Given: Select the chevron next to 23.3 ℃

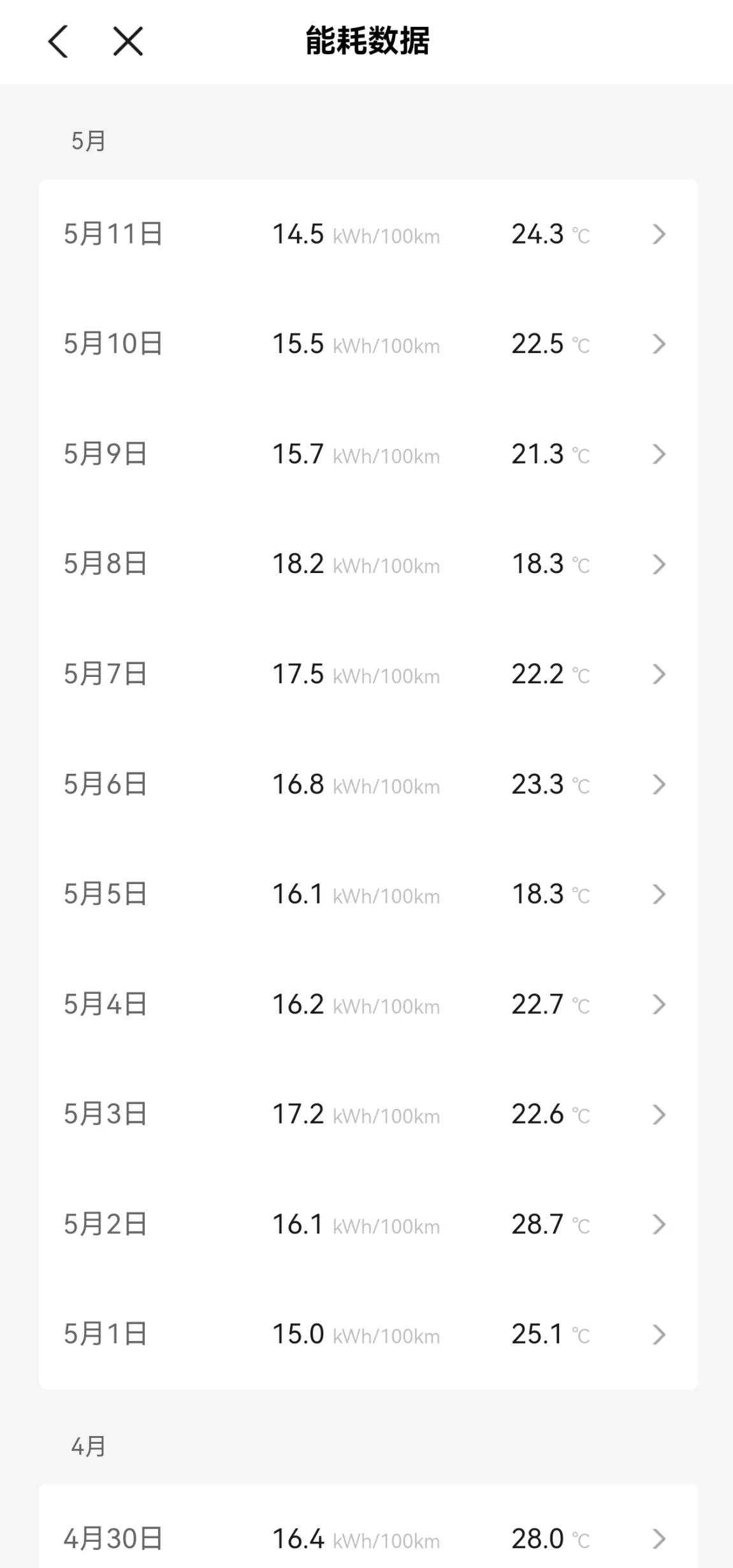Looking at the screenshot, I should click(659, 785).
